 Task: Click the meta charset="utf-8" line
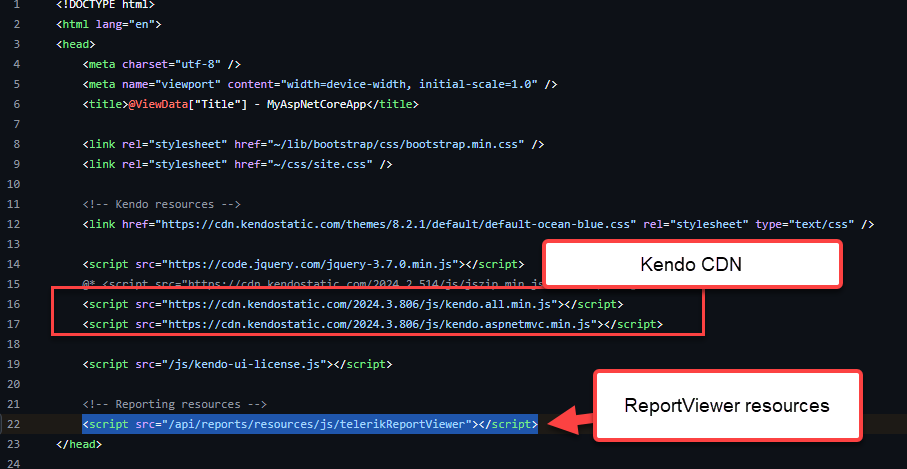coord(161,64)
